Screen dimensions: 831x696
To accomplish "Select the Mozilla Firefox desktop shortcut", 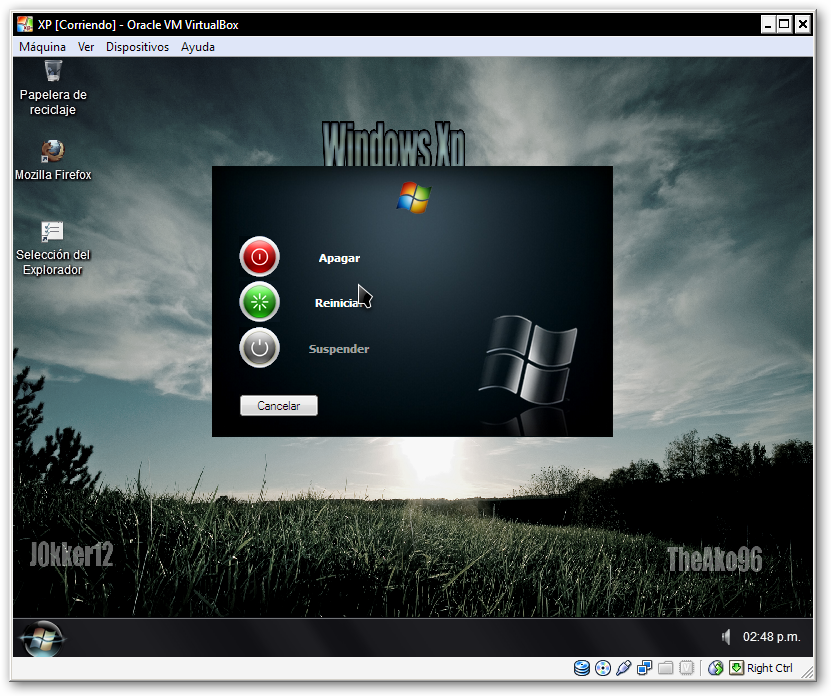I will [53, 160].
